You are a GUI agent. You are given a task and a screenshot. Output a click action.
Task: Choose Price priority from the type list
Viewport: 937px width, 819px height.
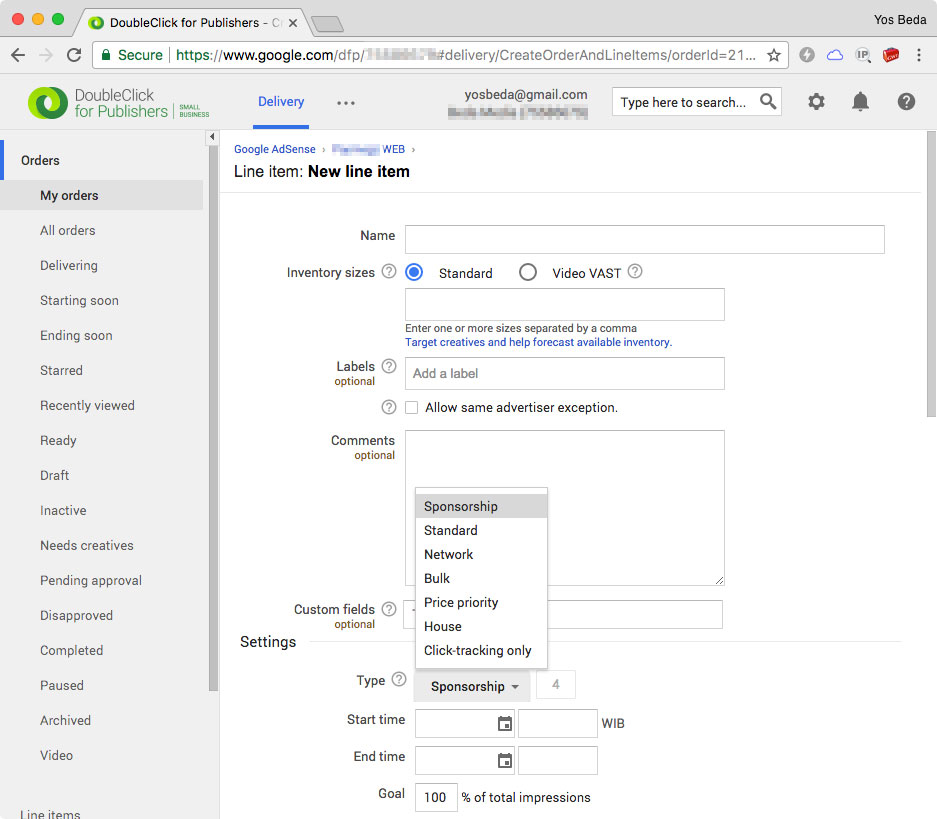click(x=481, y=602)
